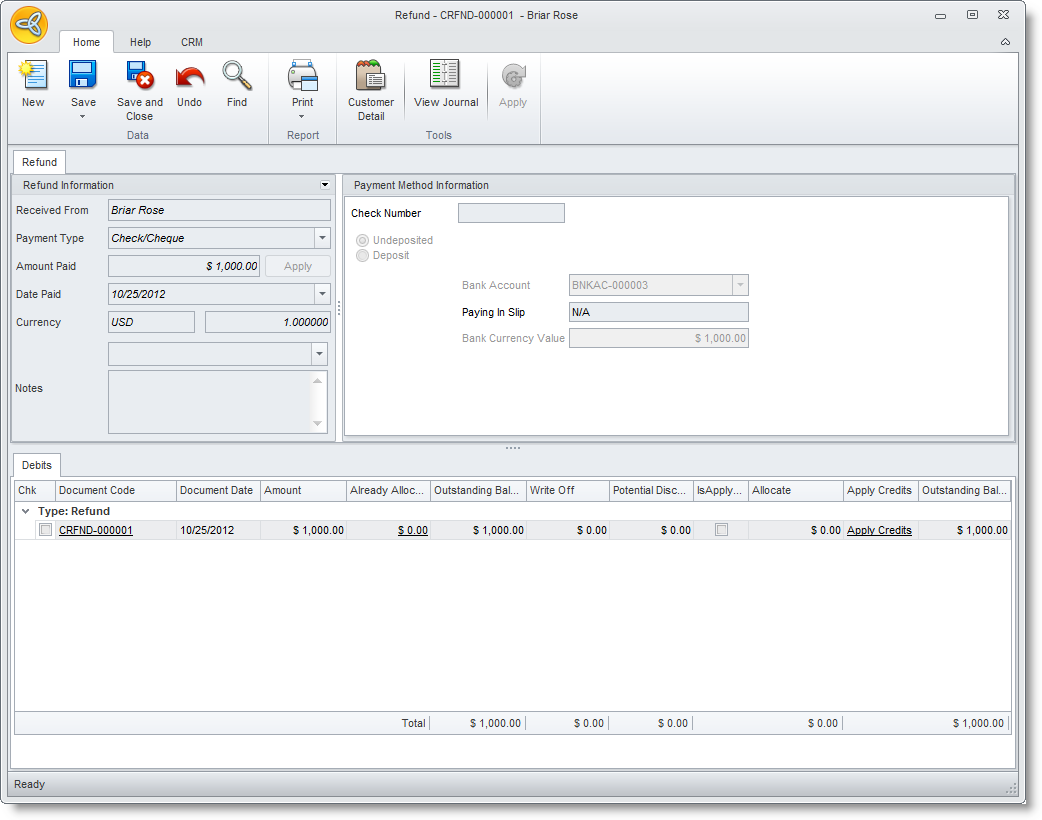Click the Undo arrow icon
The height and width of the screenshot is (820, 1042).
(x=189, y=77)
